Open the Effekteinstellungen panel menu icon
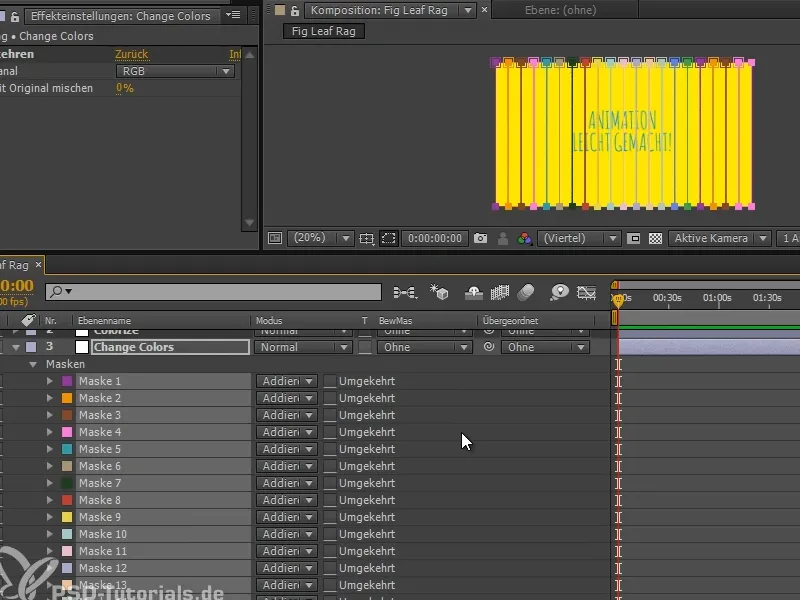 pos(233,15)
